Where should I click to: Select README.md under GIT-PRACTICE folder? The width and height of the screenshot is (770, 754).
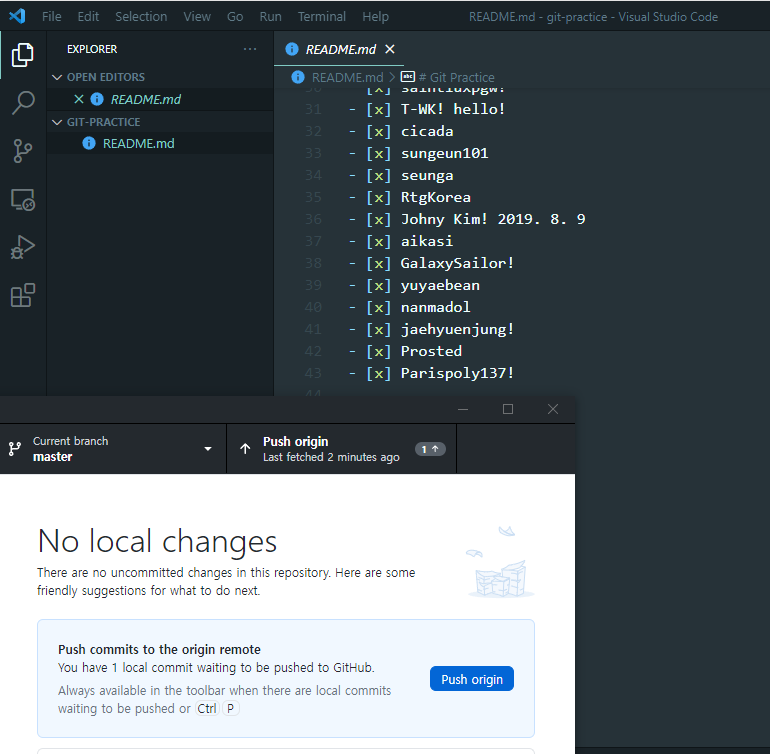160,143
